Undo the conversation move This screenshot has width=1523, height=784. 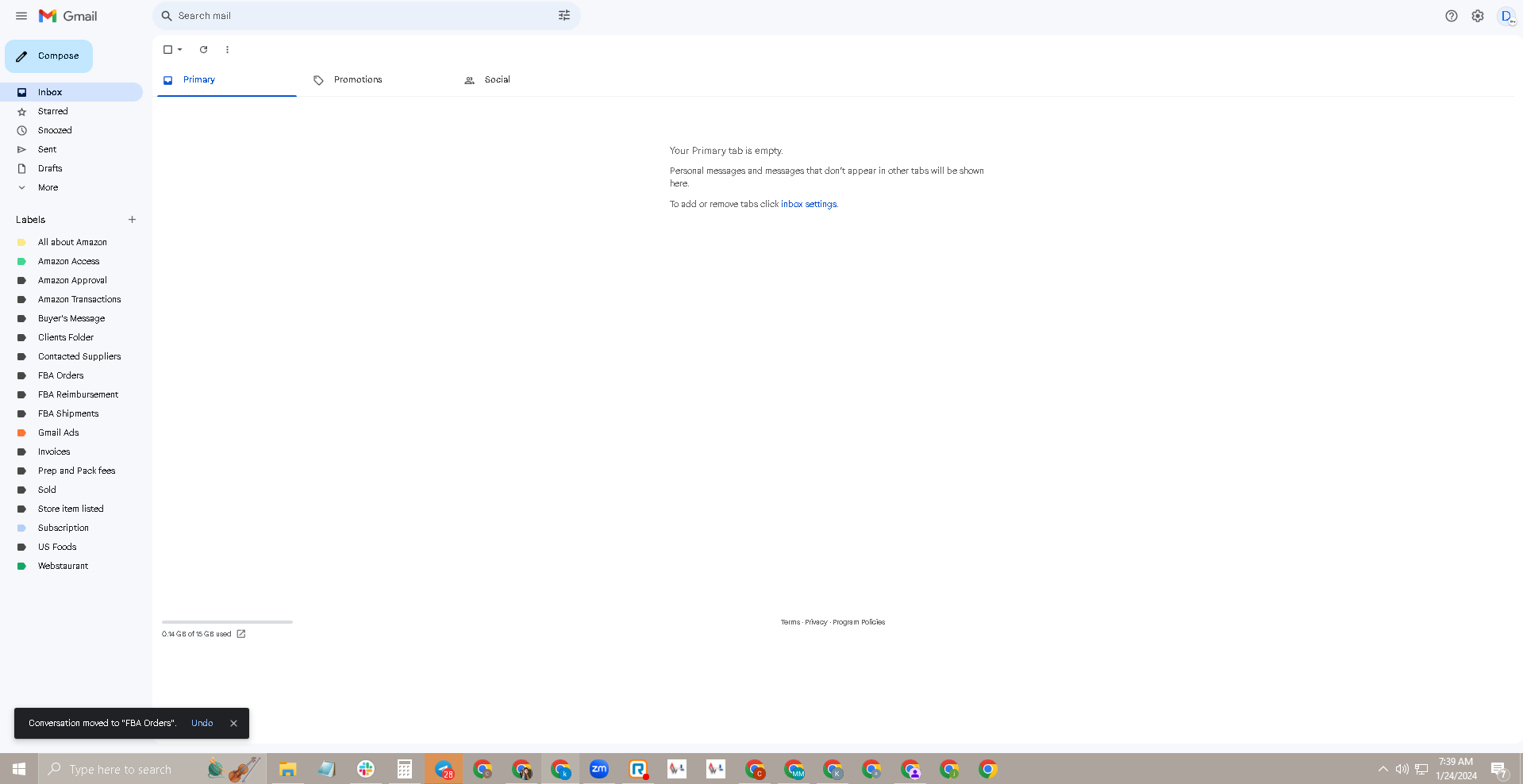click(202, 724)
